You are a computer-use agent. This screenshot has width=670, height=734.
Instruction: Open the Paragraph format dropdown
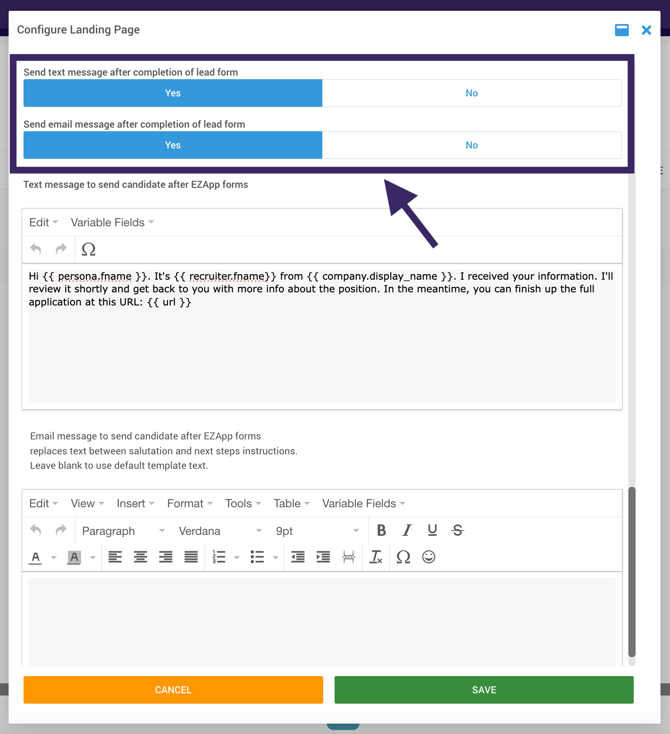[x=122, y=531]
